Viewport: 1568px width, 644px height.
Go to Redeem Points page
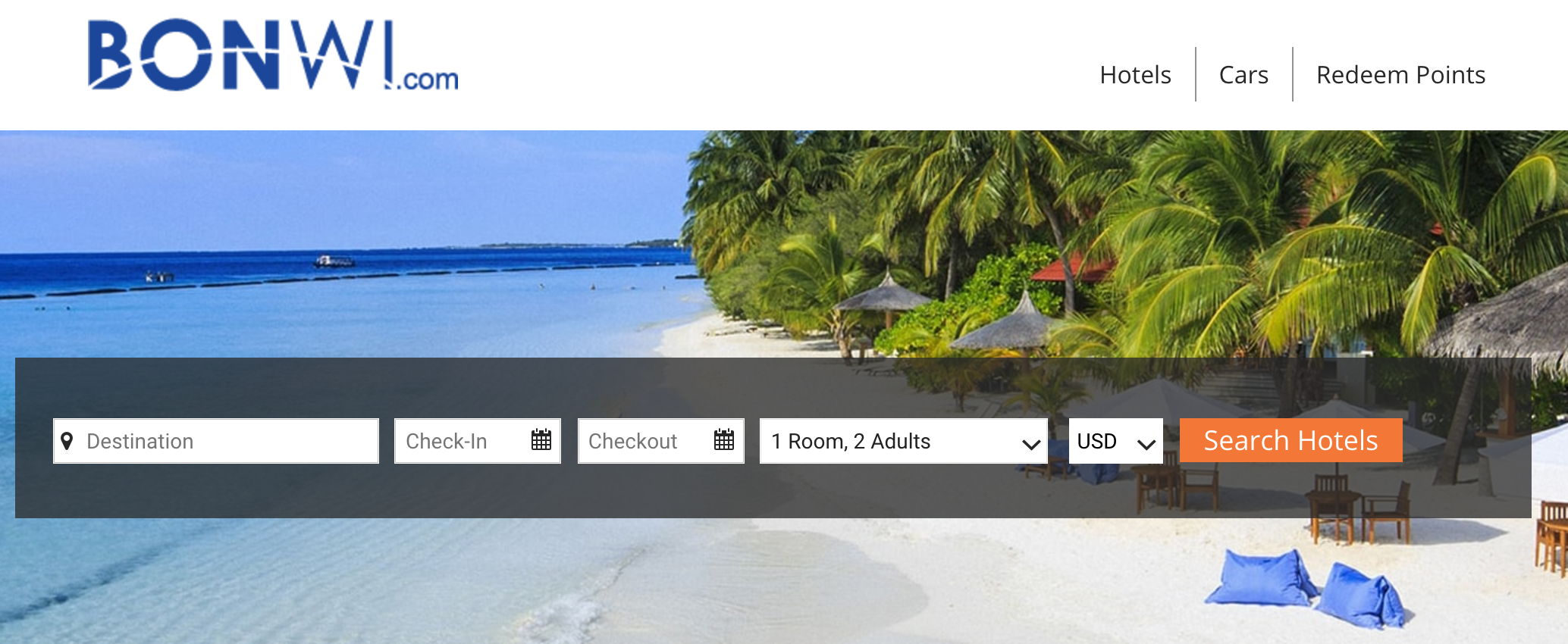pyautogui.click(x=1400, y=75)
